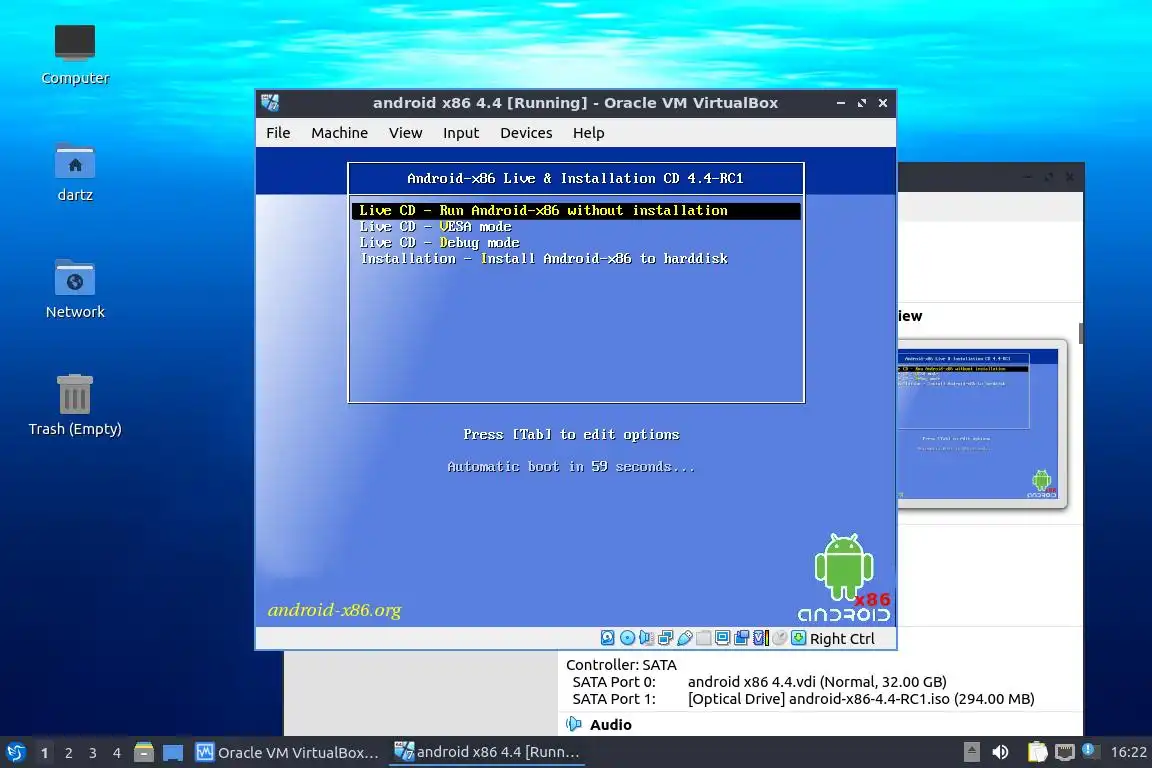
Task: Click the CPU virtualization status icon
Action: tap(760, 638)
